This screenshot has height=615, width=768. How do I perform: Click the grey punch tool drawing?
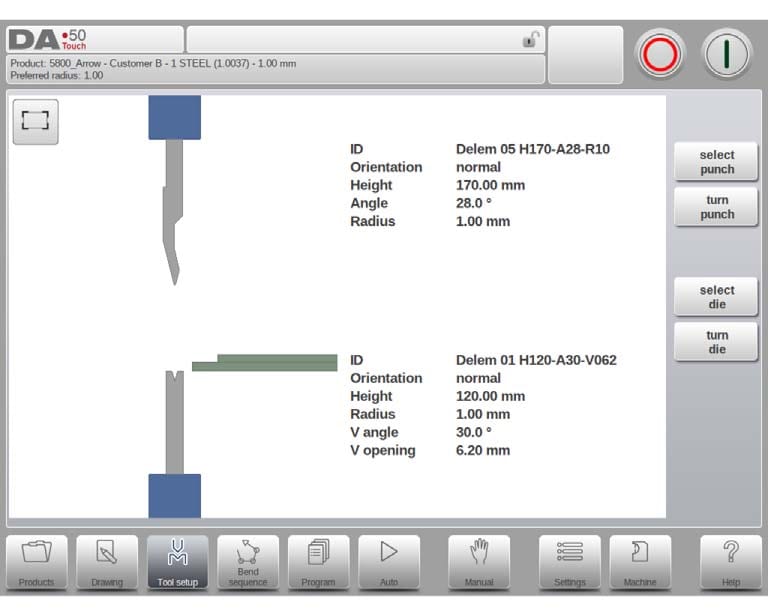(x=173, y=212)
